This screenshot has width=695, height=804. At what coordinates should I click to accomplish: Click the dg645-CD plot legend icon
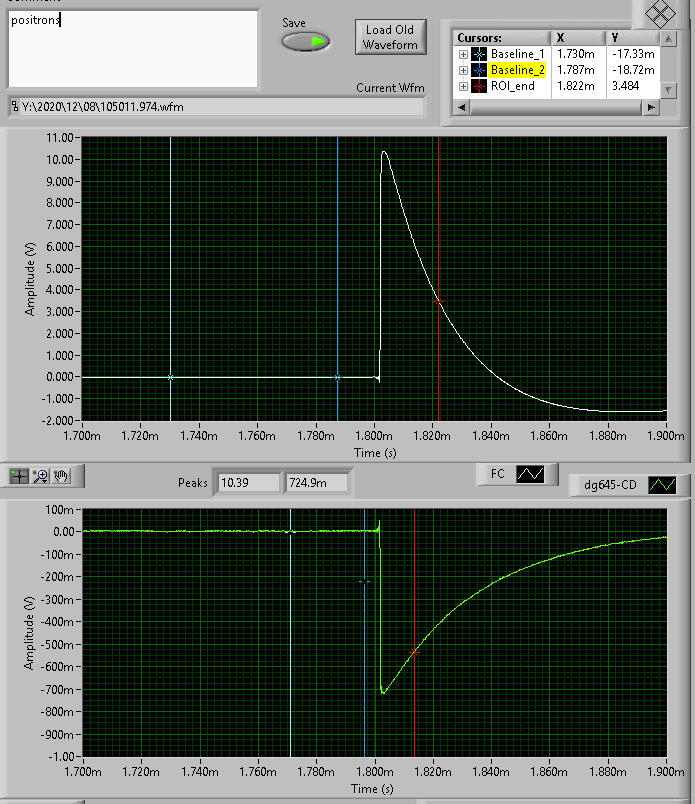pyautogui.click(x=663, y=485)
